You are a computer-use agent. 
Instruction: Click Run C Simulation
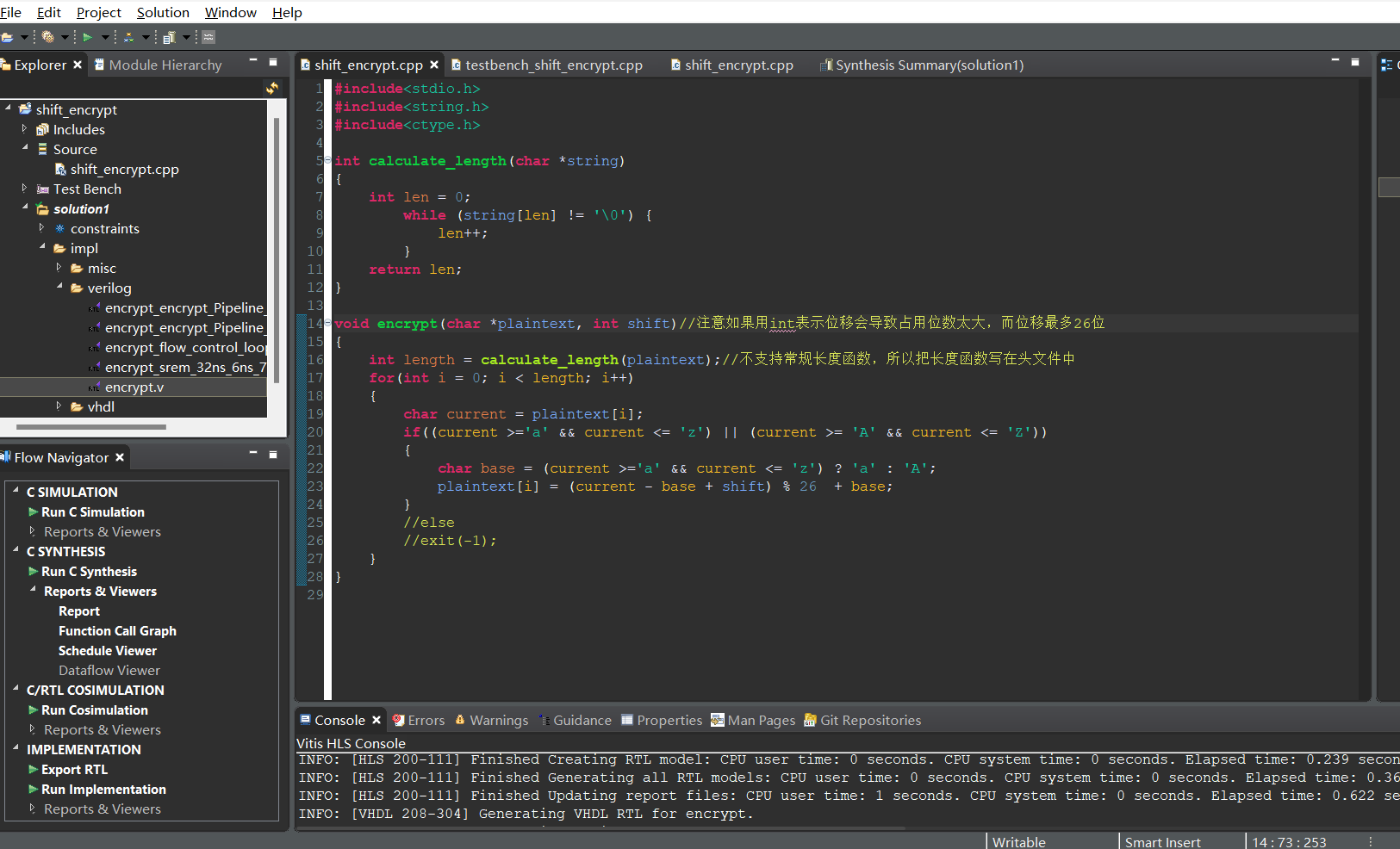click(93, 511)
